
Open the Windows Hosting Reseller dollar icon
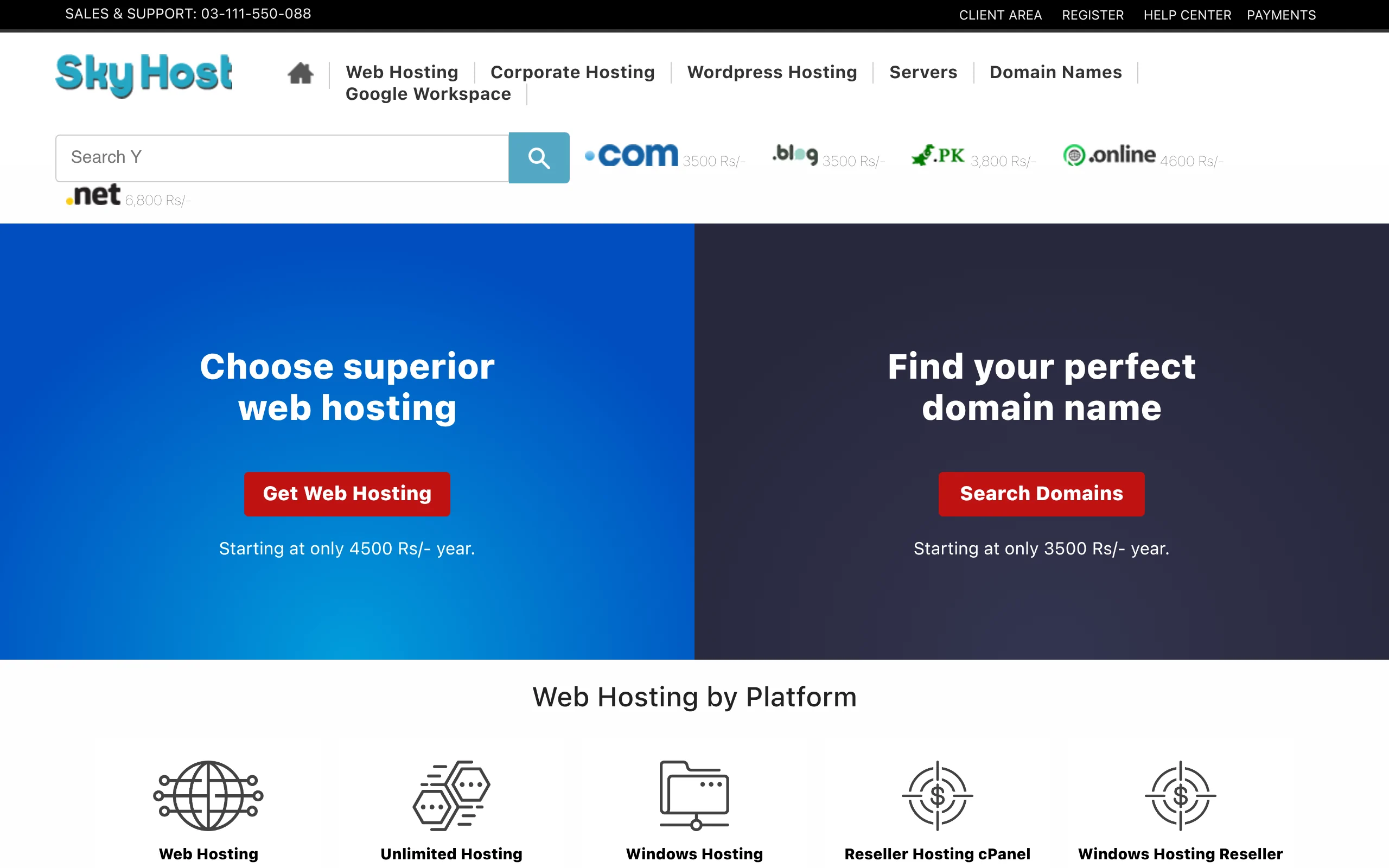(x=1180, y=796)
